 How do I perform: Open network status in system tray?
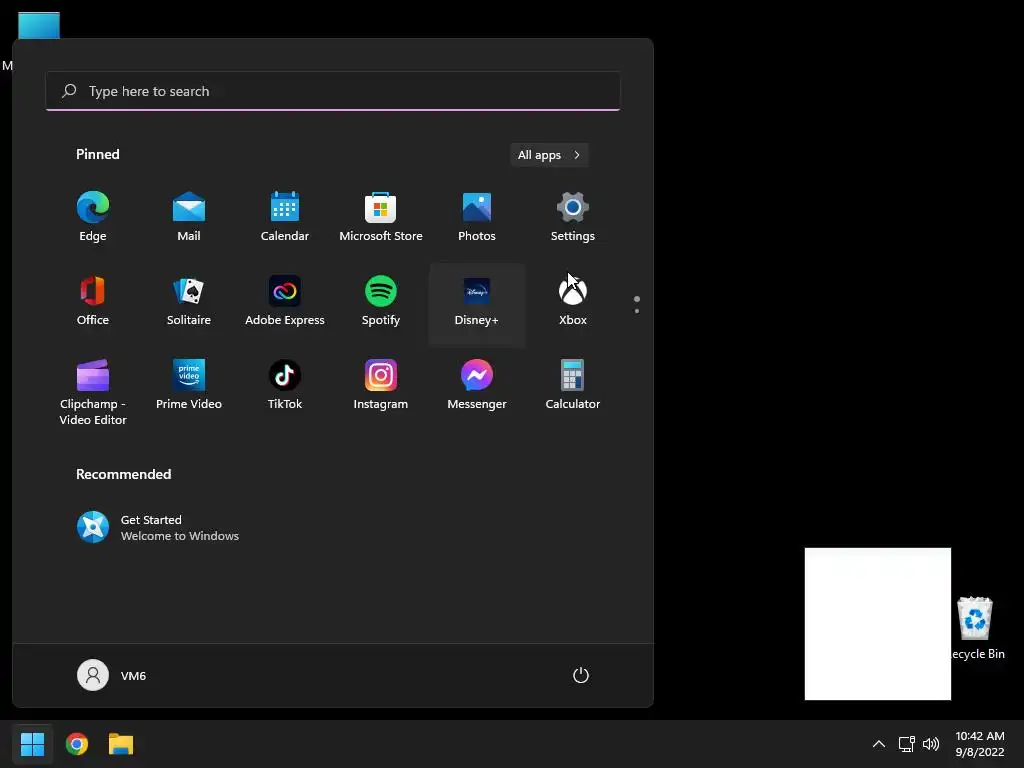click(906, 744)
